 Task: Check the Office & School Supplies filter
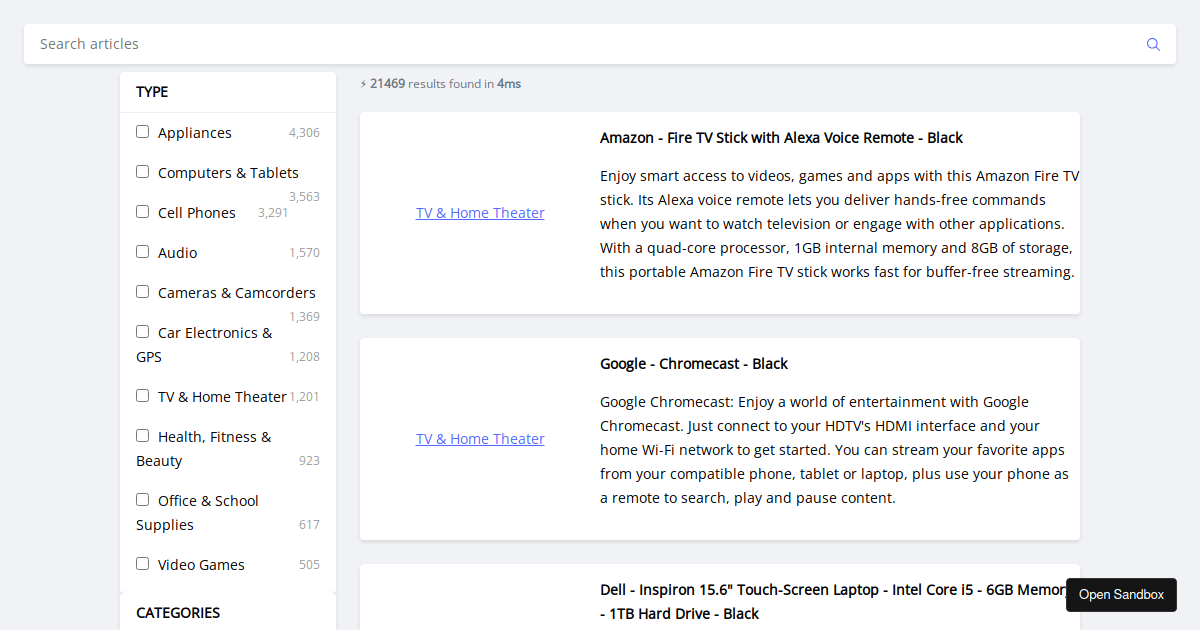coord(142,499)
